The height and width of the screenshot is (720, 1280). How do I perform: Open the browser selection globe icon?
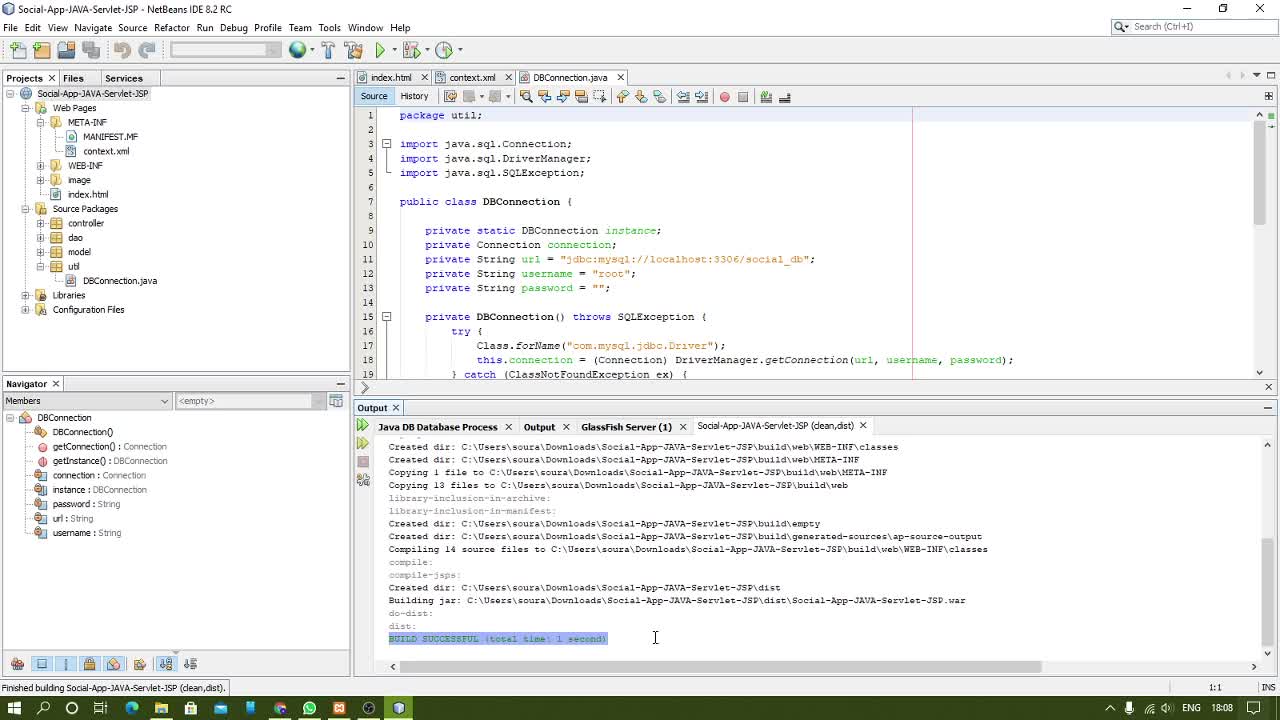298,49
